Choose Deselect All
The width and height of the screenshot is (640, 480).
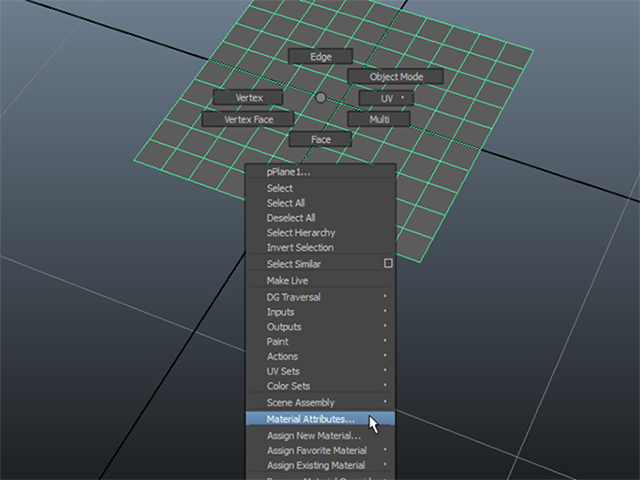click(x=320, y=218)
